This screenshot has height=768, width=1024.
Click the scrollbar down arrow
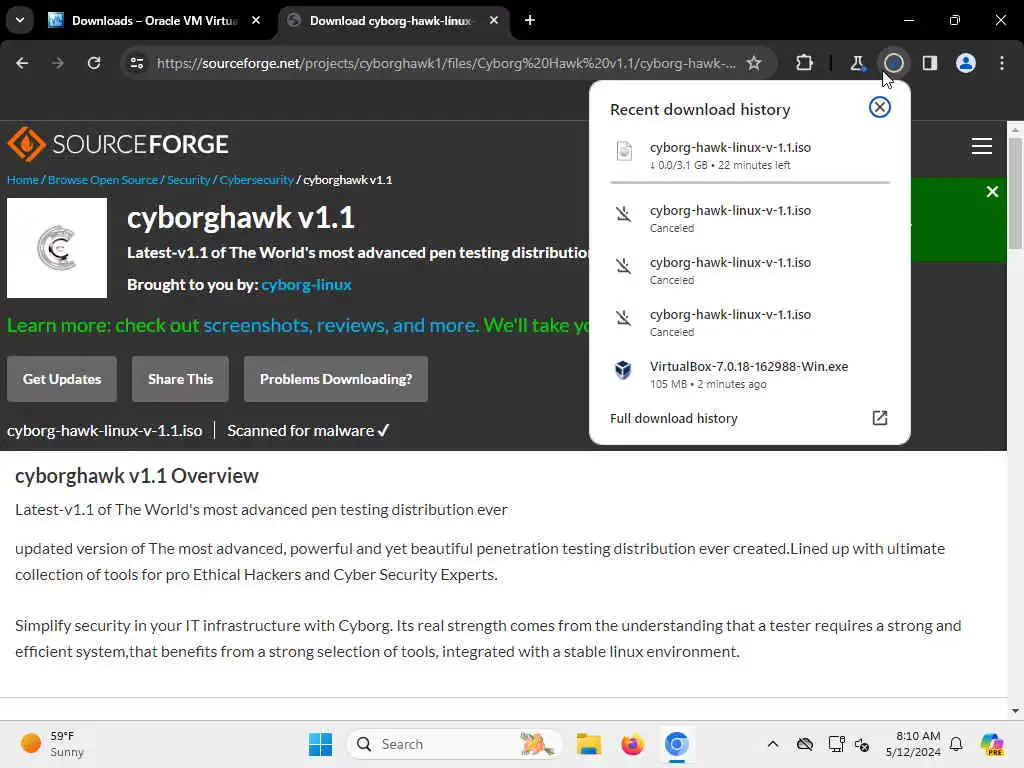point(1015,711)
